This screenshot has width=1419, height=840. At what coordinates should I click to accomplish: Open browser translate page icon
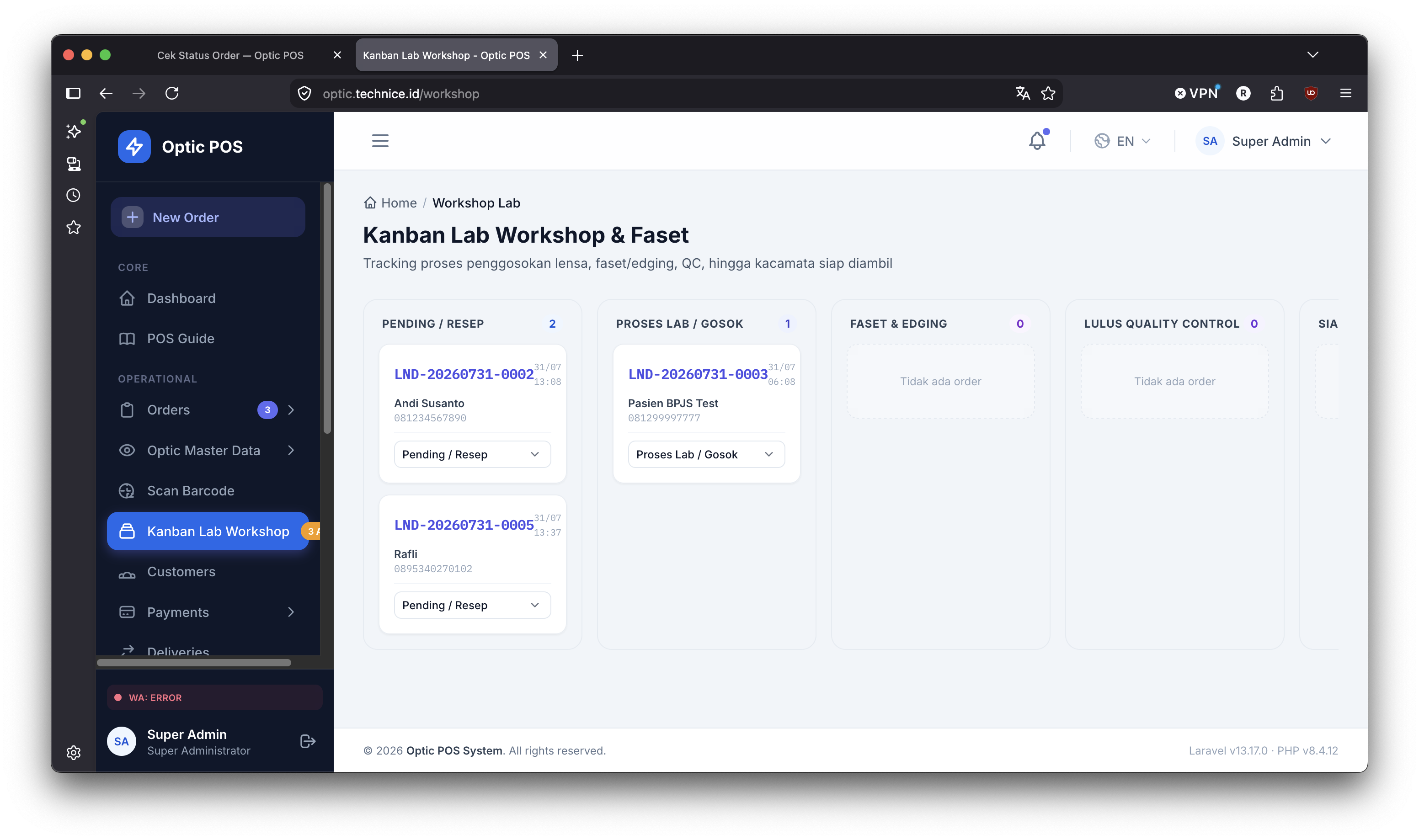point(1022,93)
